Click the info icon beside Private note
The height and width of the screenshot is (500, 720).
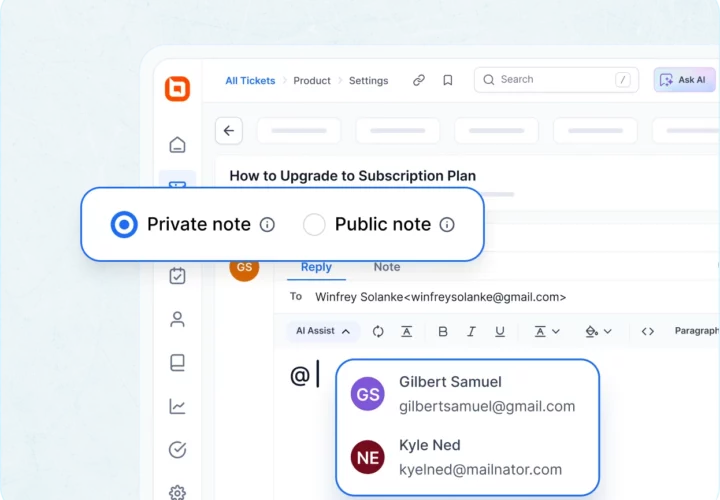(x=267, y=225)
